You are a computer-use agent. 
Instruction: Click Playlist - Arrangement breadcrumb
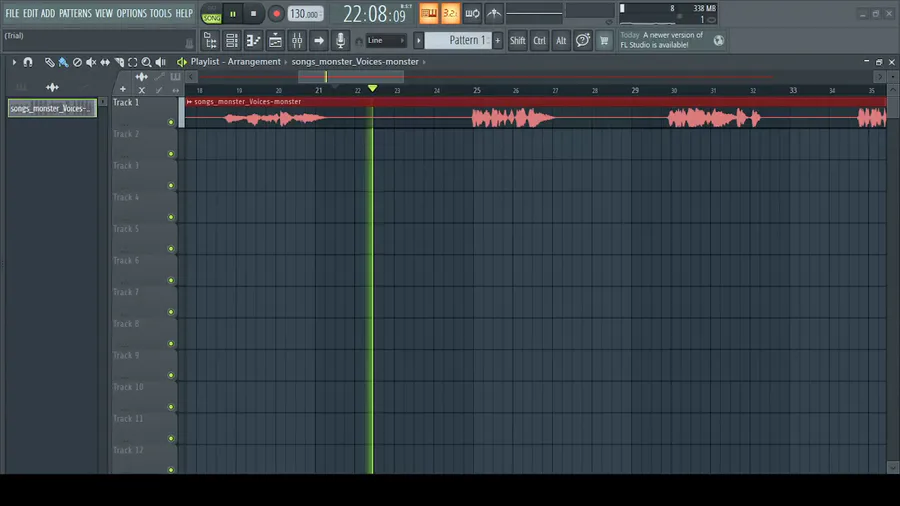tap(235, 62)
